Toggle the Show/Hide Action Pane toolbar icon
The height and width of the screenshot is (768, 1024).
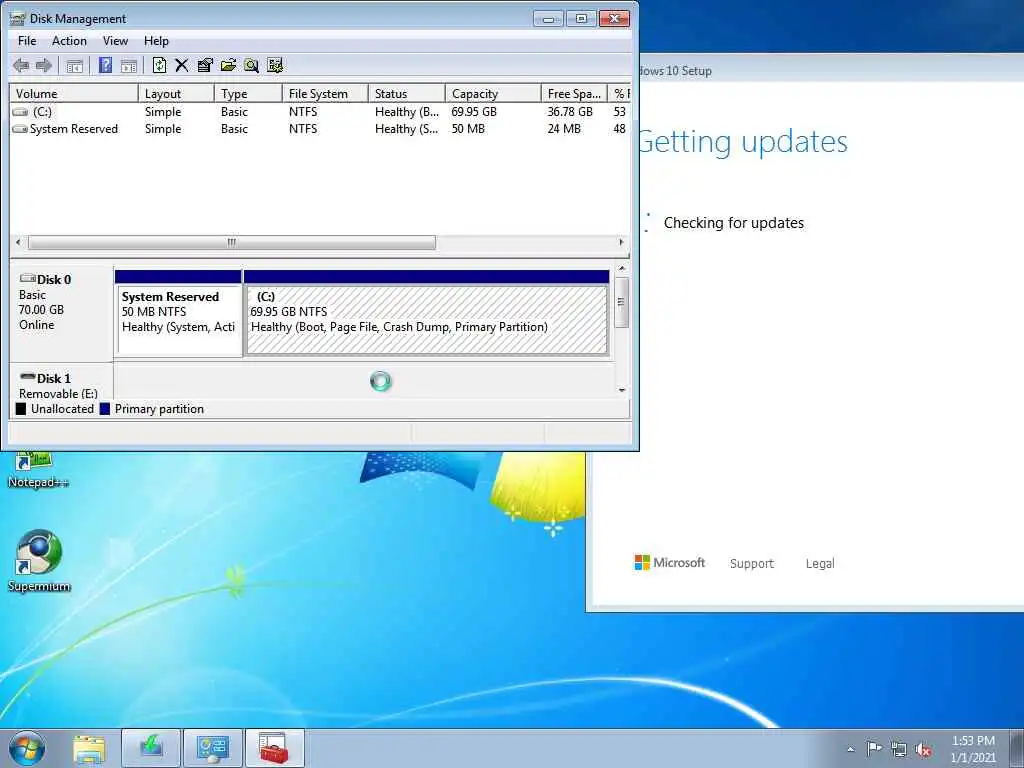129,65
